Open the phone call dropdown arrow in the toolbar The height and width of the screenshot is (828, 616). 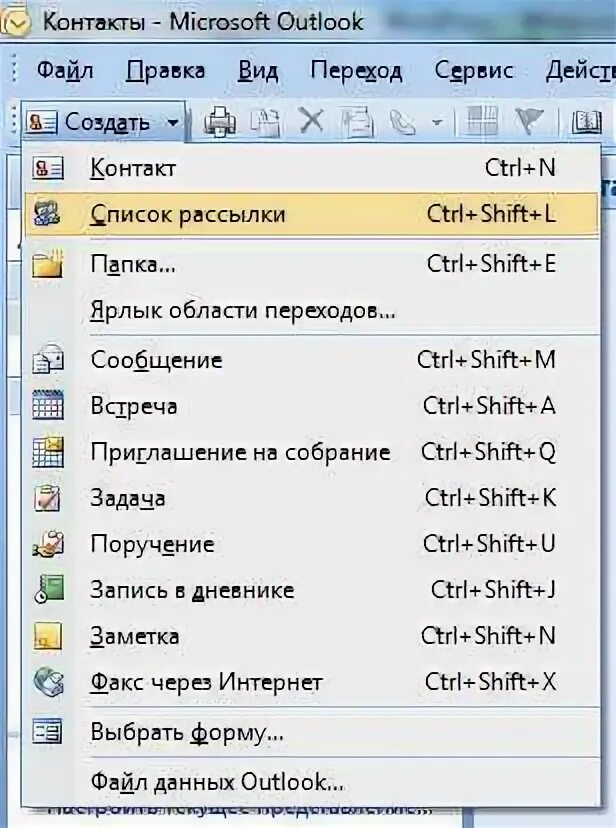click(436, 123)
